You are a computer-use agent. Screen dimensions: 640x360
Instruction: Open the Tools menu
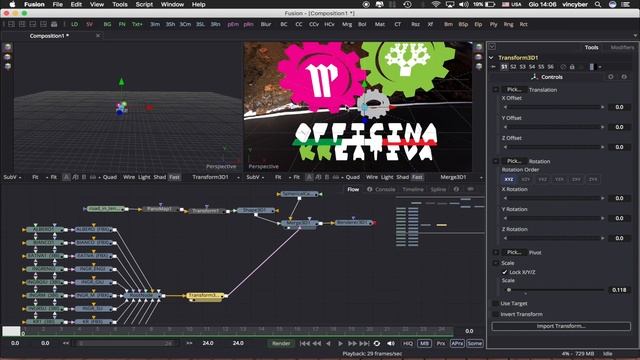pyautogui.click(x=120, y=4)
